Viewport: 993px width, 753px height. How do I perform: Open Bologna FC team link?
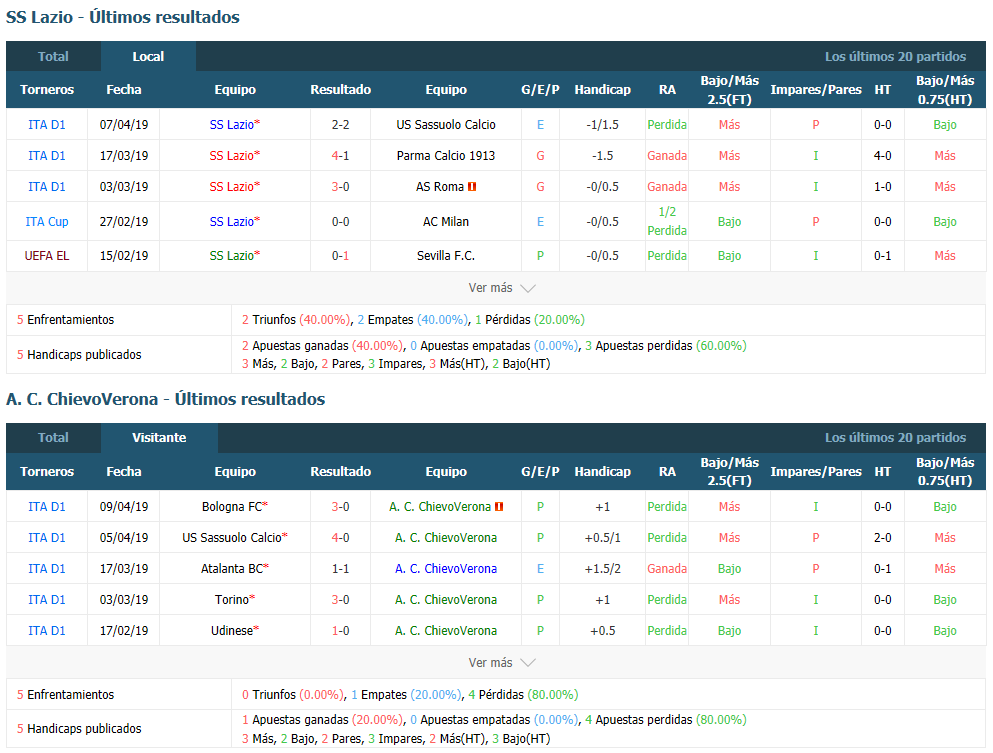point(232,507)
